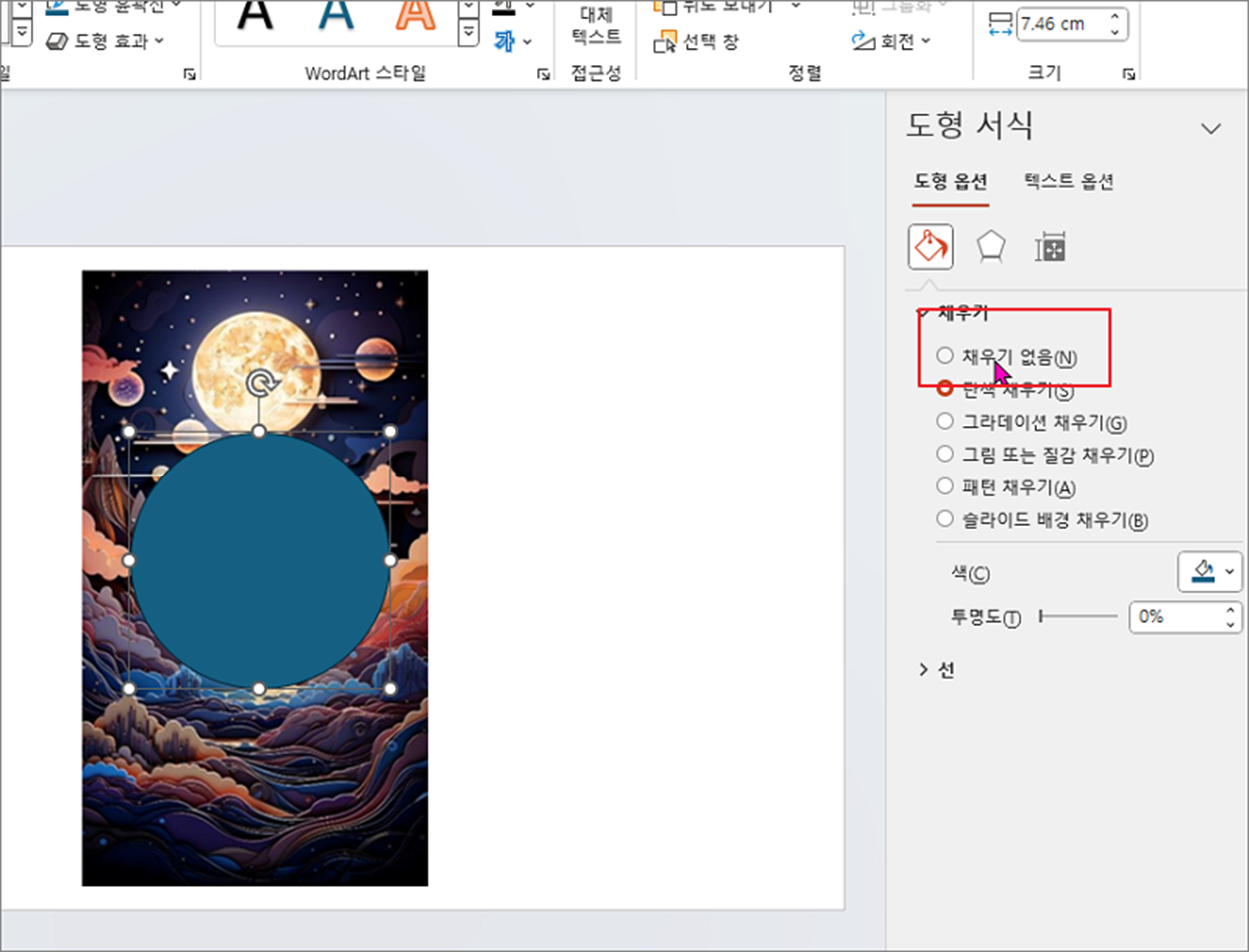Click the bottom-center handle of the circle
Screen dimensions: 1249x952
[259, 689]
